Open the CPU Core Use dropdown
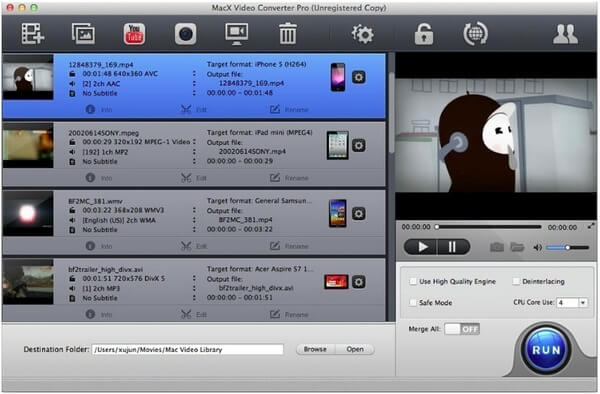 tap(572, 303)
